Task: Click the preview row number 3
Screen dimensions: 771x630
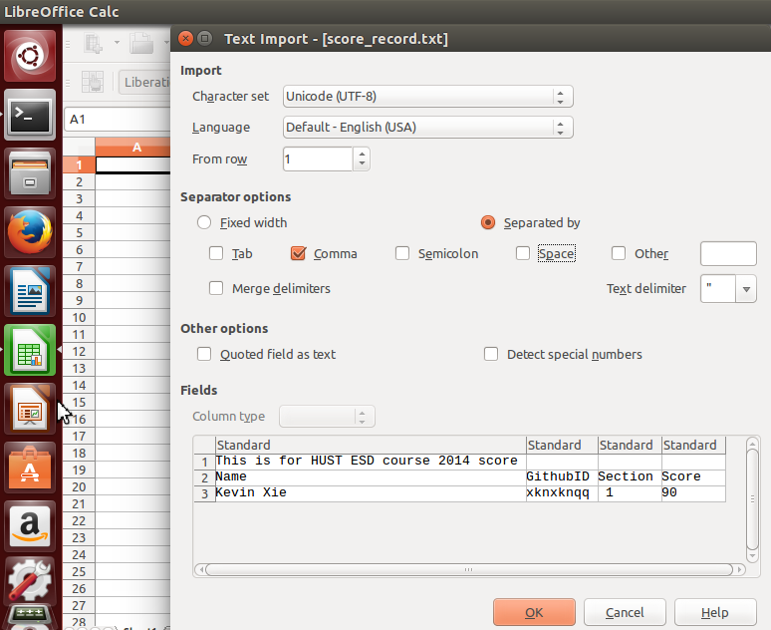Action: point(205,493)
